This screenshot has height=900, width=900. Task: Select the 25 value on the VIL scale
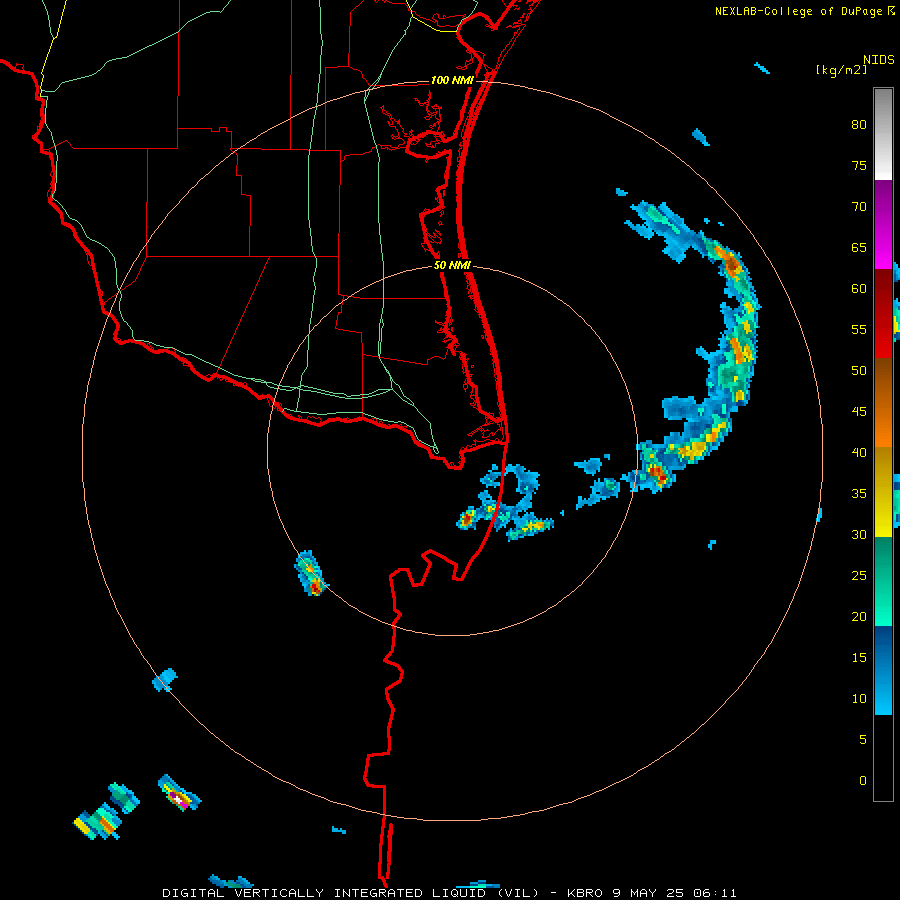tap(859, 575)
